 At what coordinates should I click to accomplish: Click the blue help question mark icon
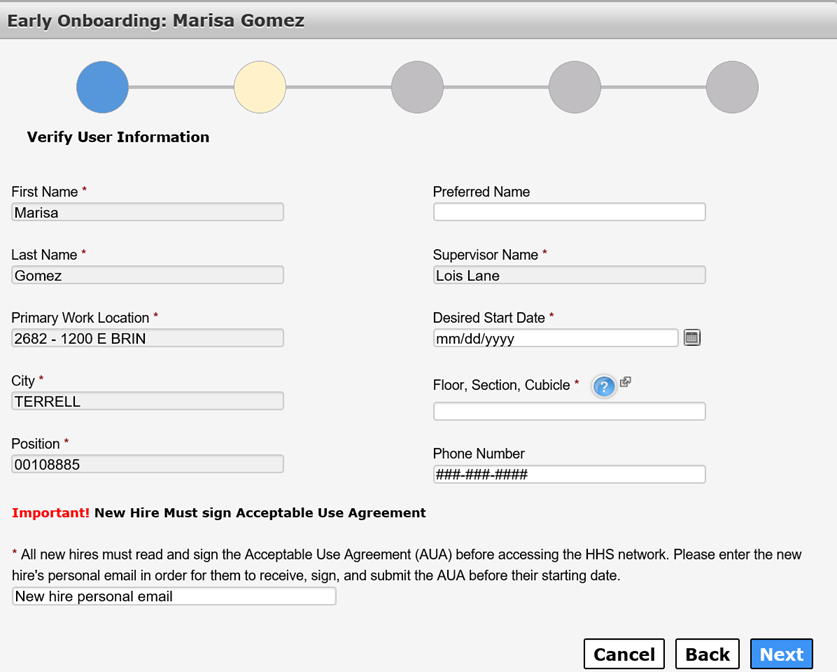[x=604, y=386]
